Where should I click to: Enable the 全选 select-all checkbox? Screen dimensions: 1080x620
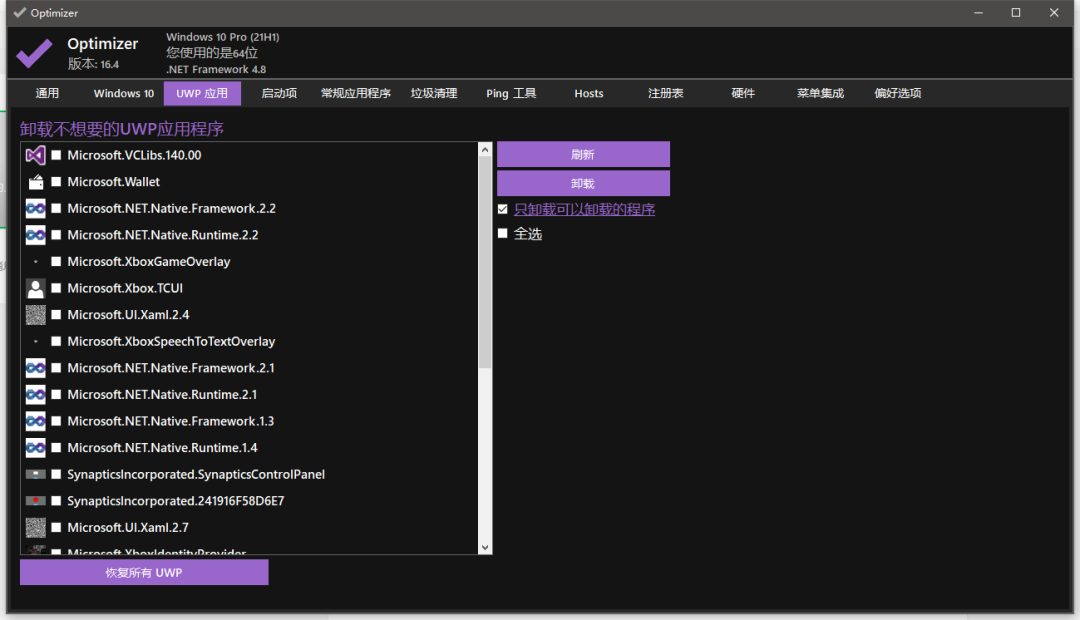coord(503,234)
